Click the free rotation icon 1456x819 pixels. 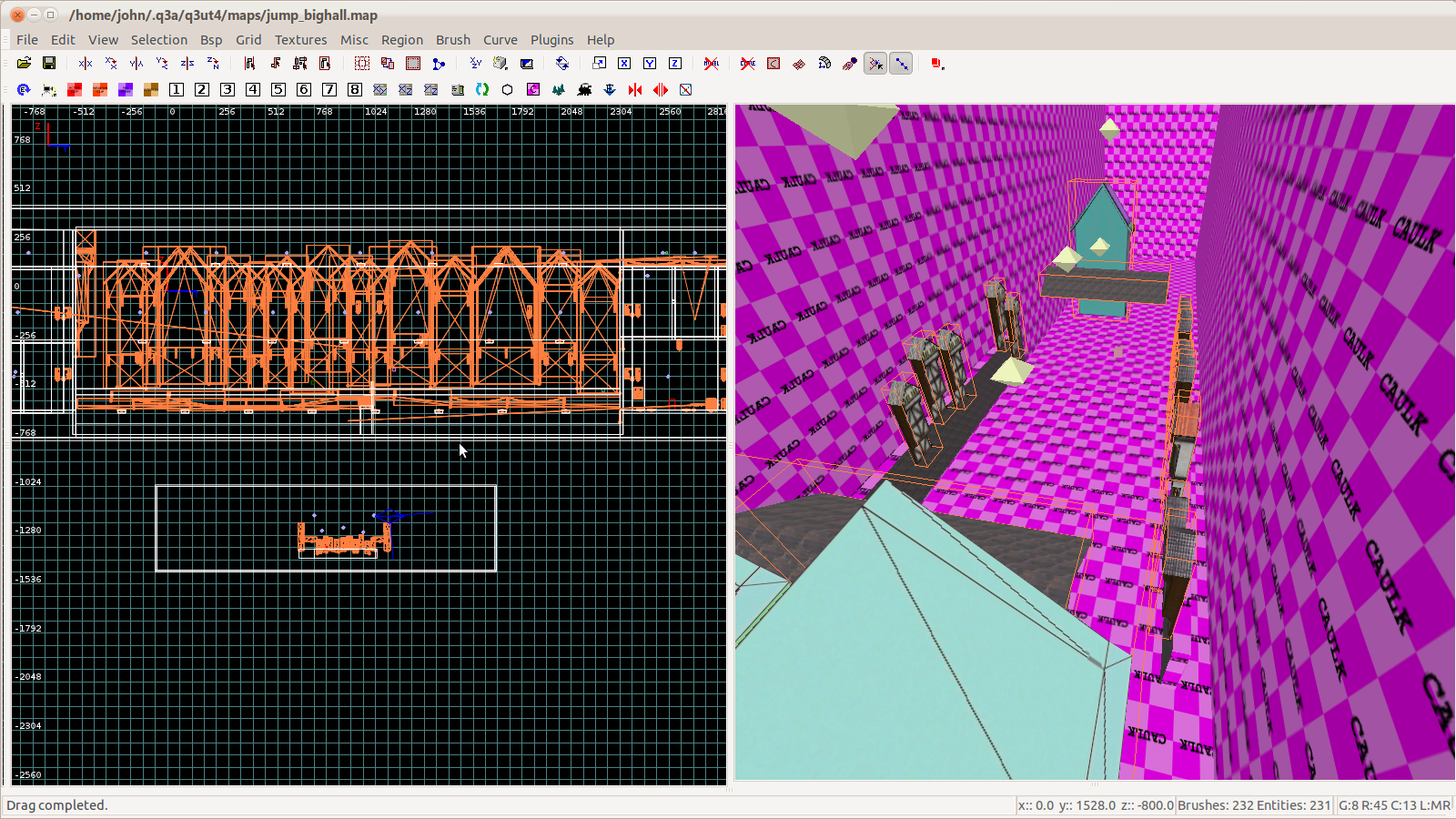pos(562,64)
